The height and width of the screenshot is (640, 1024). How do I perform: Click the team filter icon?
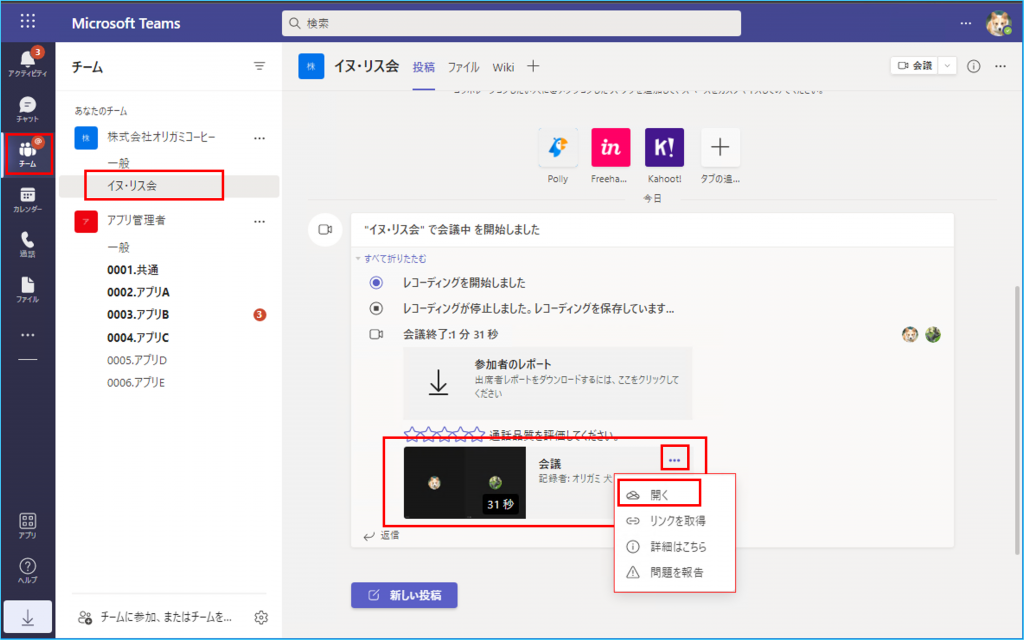click(260, 66)
